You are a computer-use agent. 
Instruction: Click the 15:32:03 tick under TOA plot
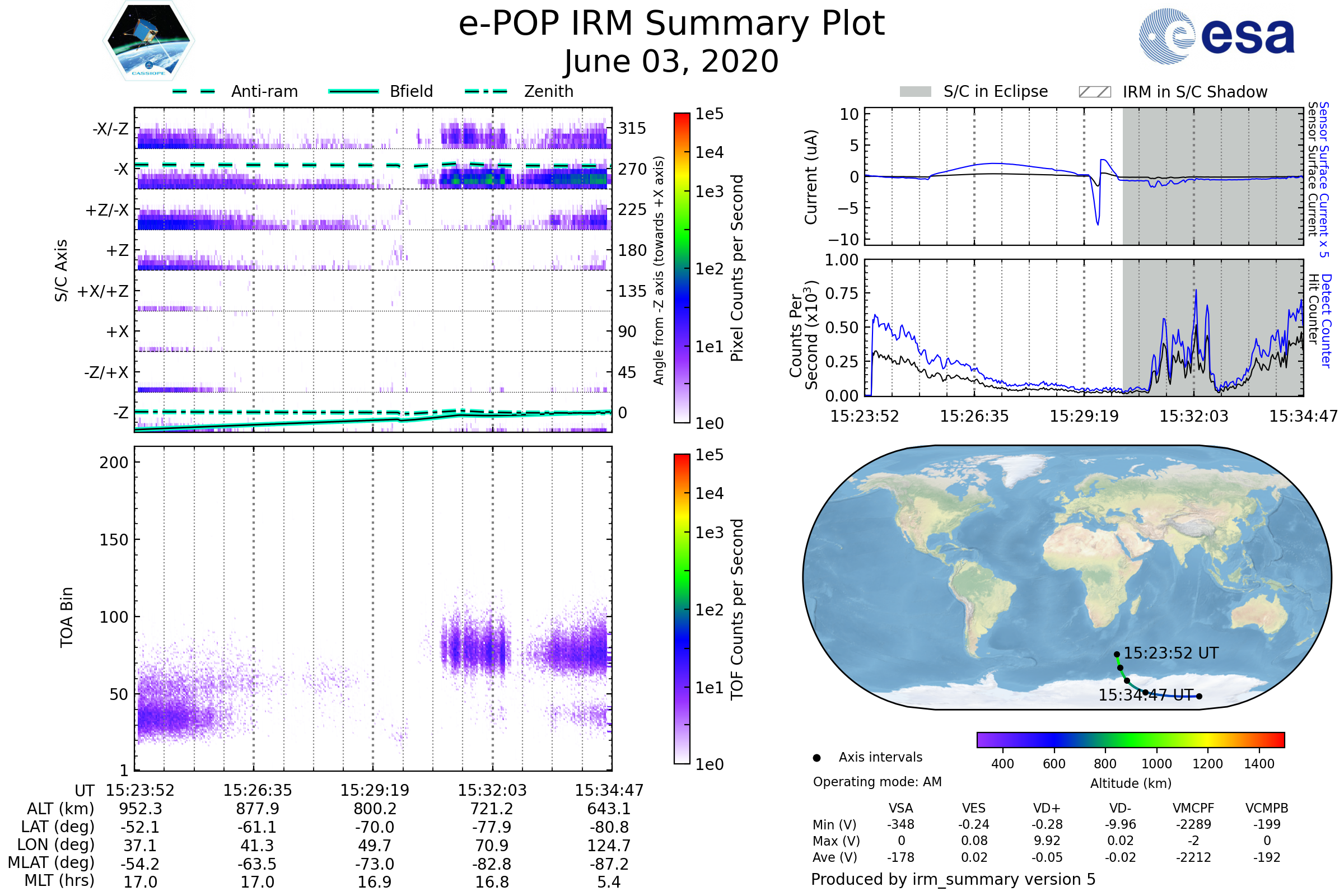point(492,790)
